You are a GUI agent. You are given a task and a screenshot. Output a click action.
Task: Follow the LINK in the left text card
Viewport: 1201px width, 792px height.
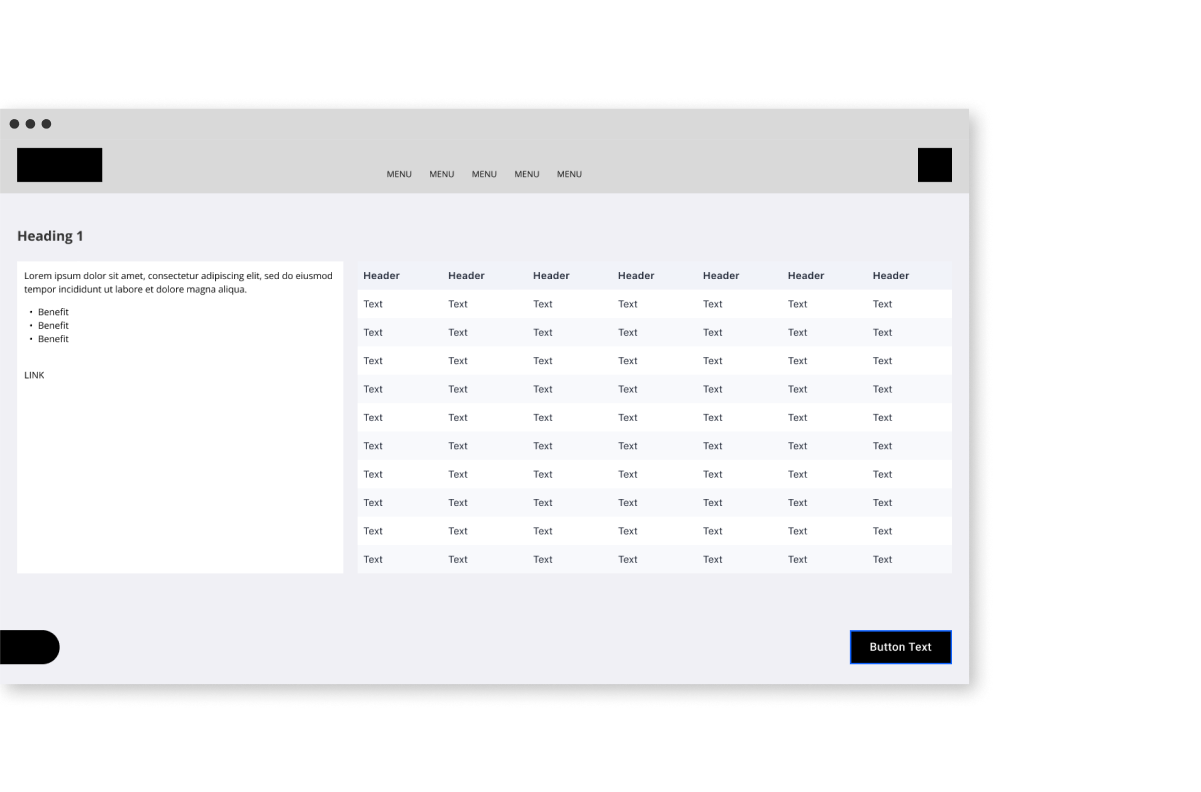click(34, 375)
